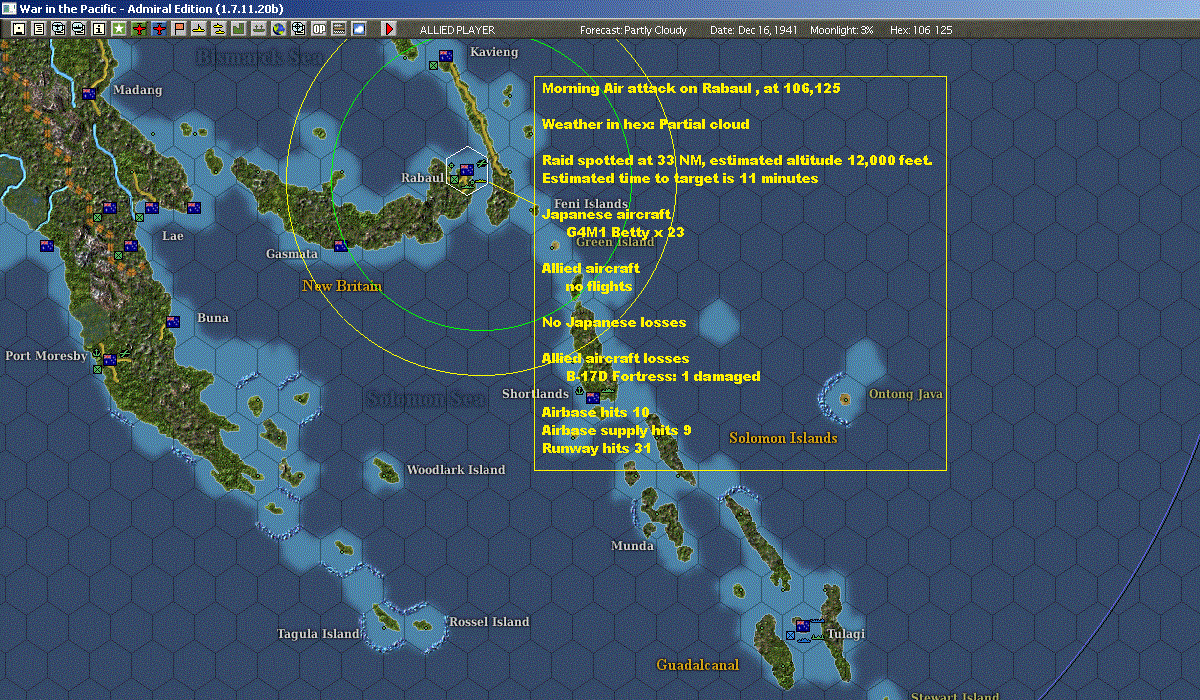This screenshot has width=1200, height=700.
Task: Click the Guadalcanal label
Action: (697, 665)
